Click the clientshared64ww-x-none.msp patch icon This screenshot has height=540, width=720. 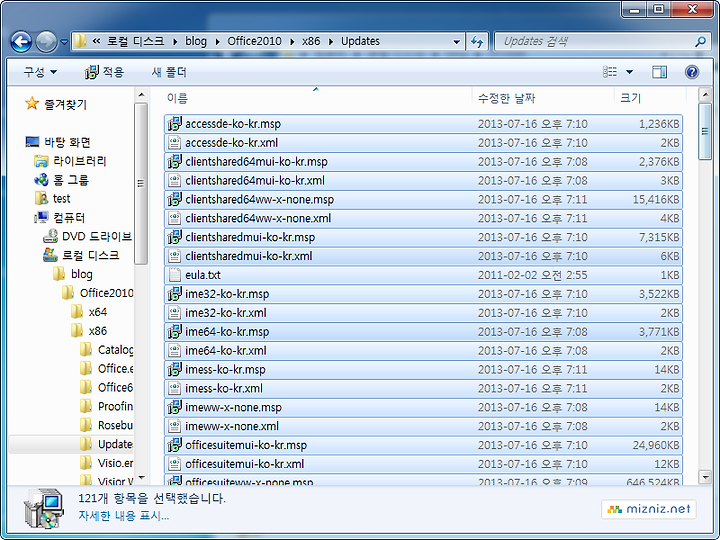click(x=174, y=199)
